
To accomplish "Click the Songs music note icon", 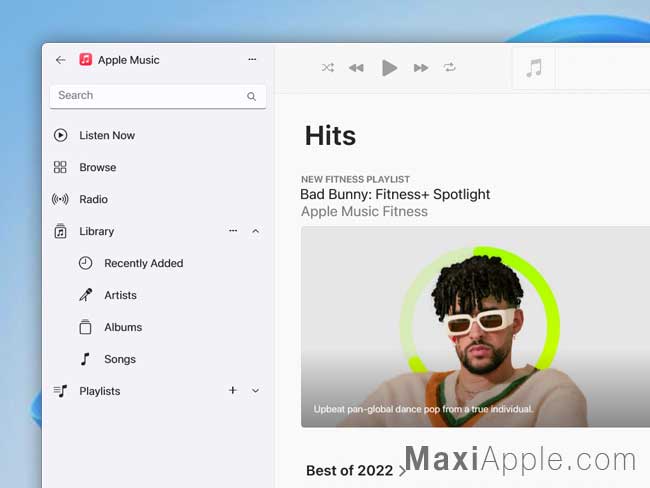I will (x=85, y=359).
